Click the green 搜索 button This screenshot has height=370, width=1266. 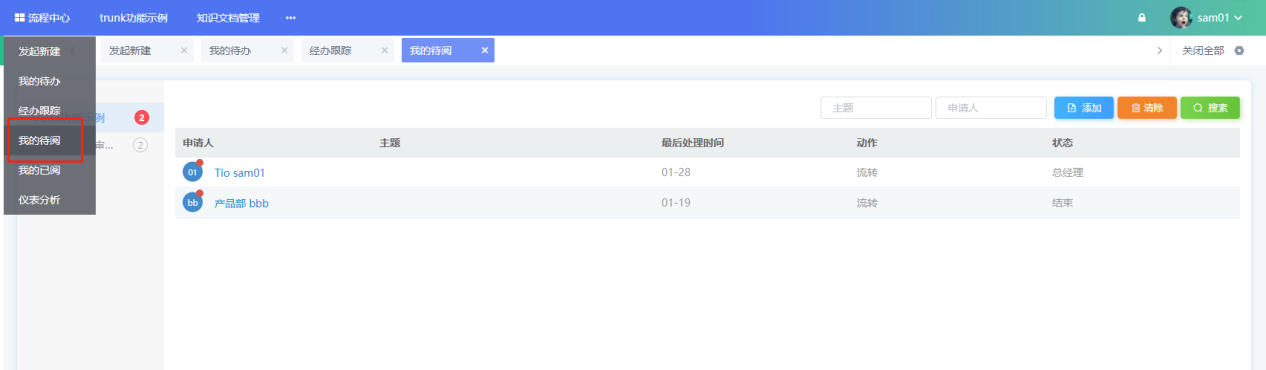[1210, 107]
